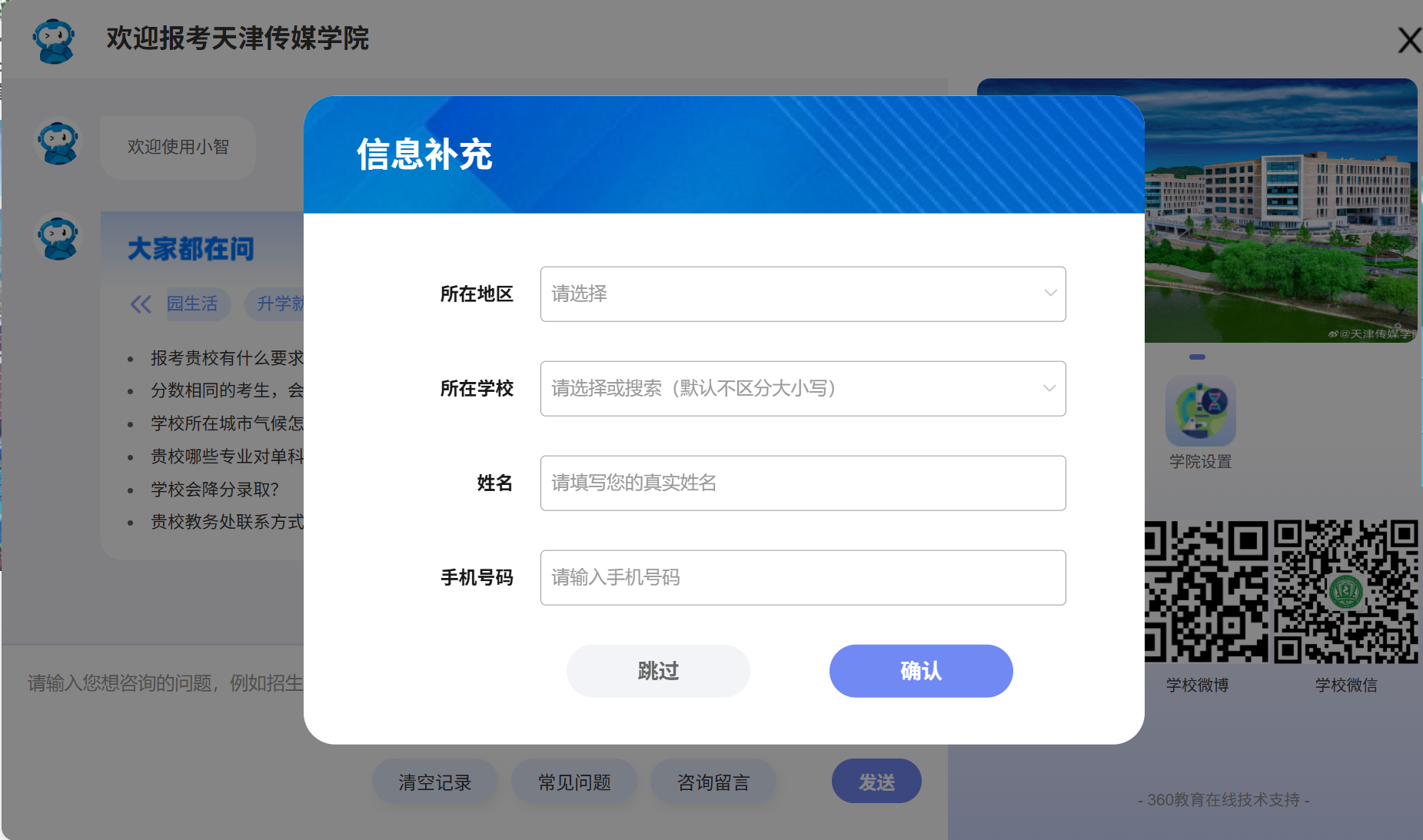The image size is (1423, 840).
Task: Open the 学院设置 icon
Action: tap(1200, 412)
